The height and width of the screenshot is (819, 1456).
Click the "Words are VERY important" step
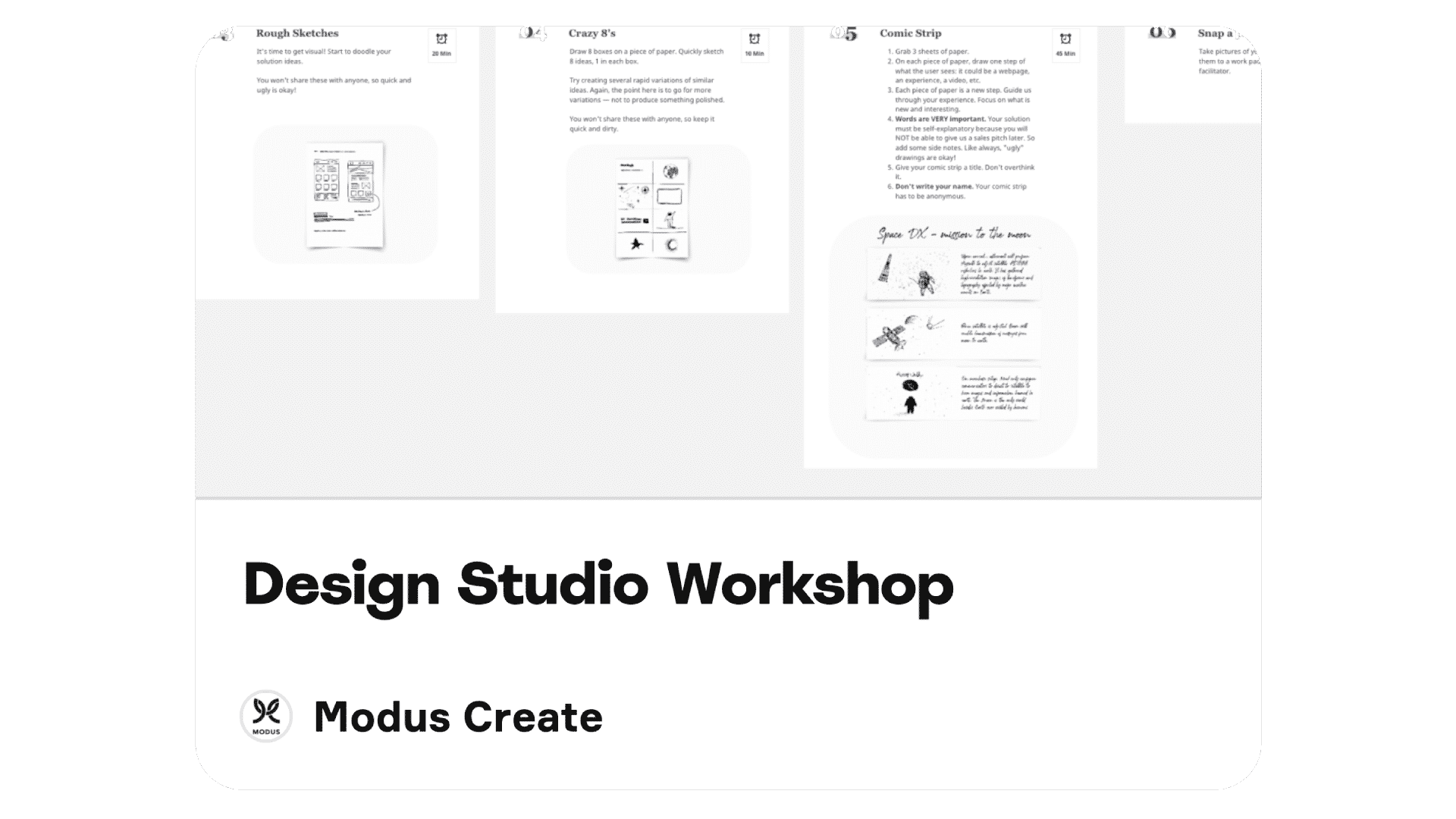coord(962,138)
